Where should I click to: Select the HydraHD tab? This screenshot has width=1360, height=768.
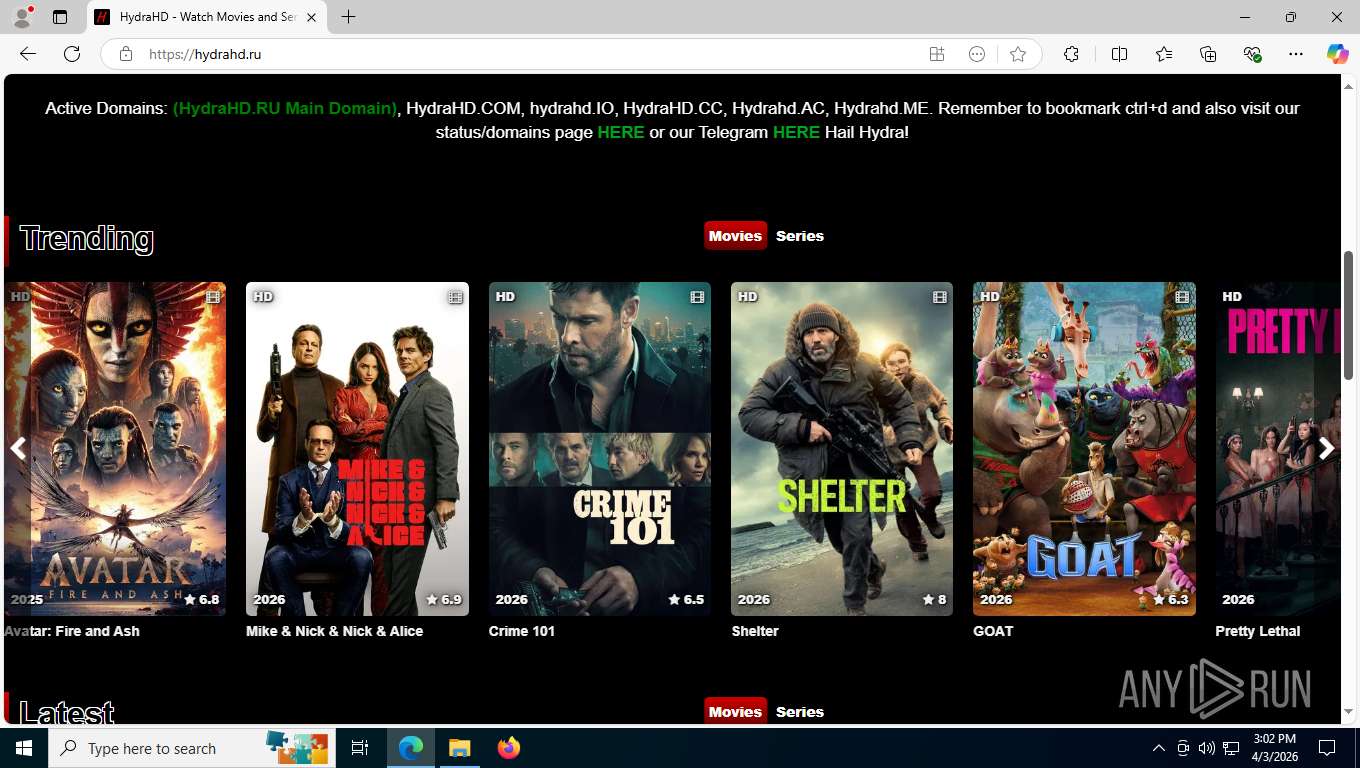point(207,17)
